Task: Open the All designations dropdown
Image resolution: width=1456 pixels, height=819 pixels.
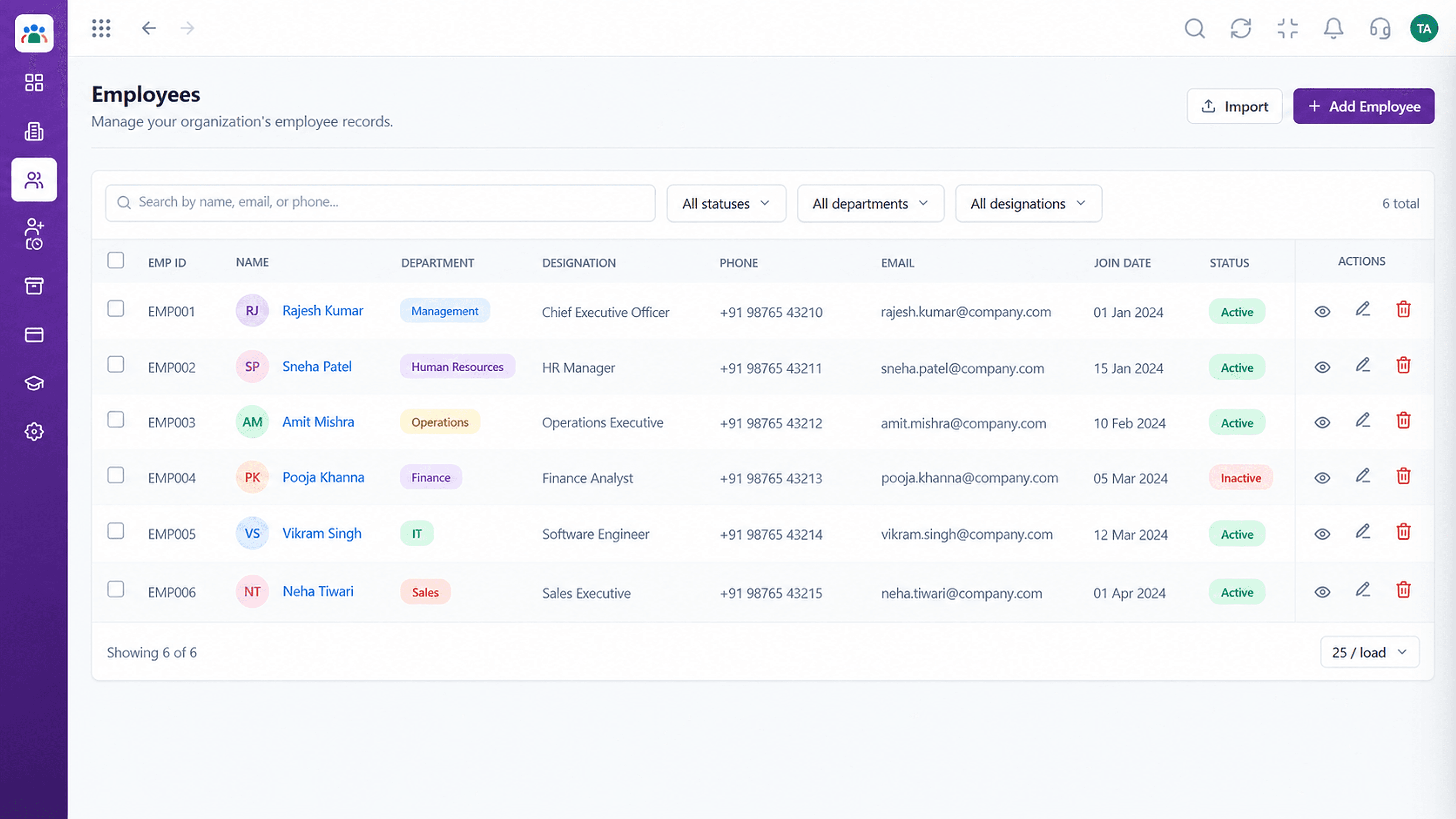Action: (x=1029, y=203)
